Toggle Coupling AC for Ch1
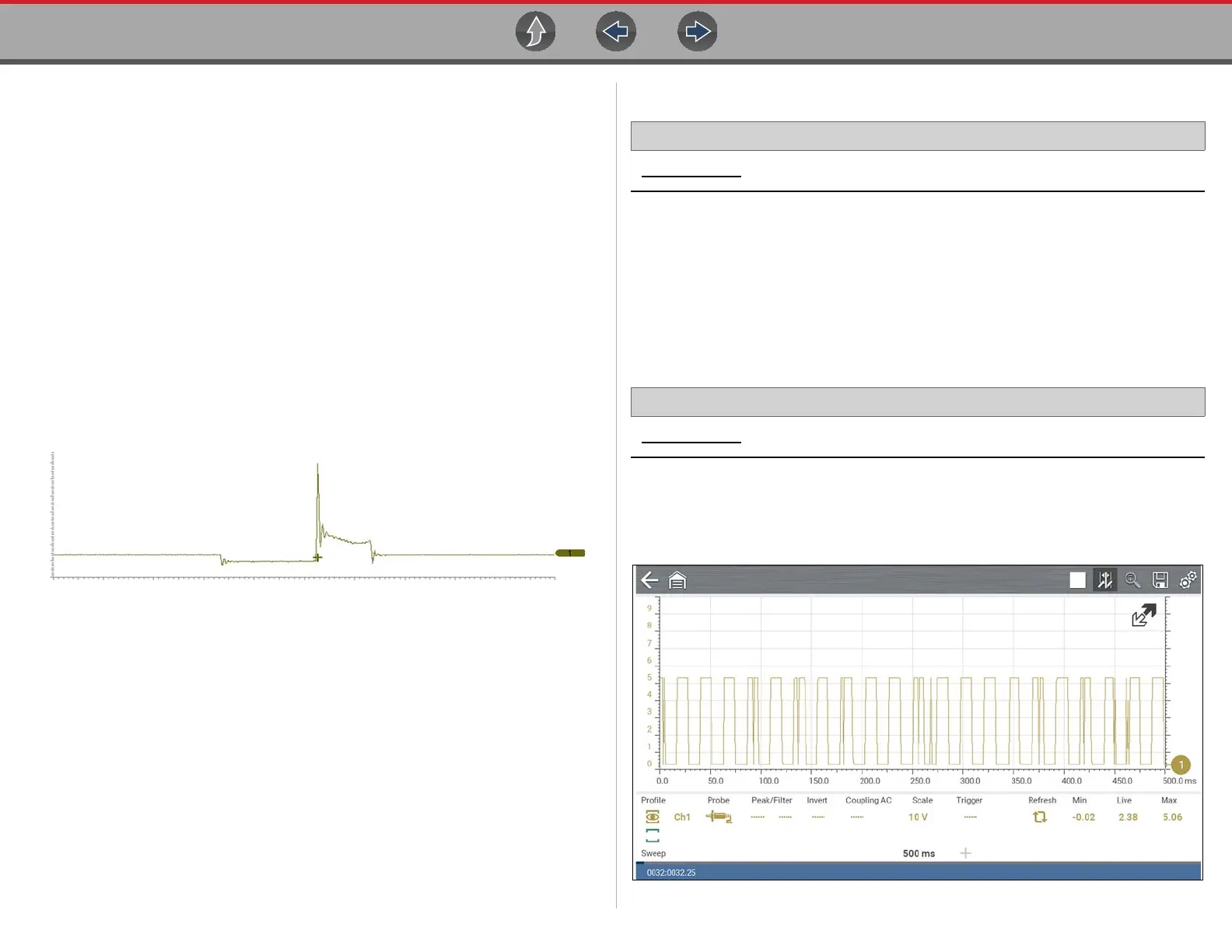Viewport: 1232px width, 952px height. point(857,817)
